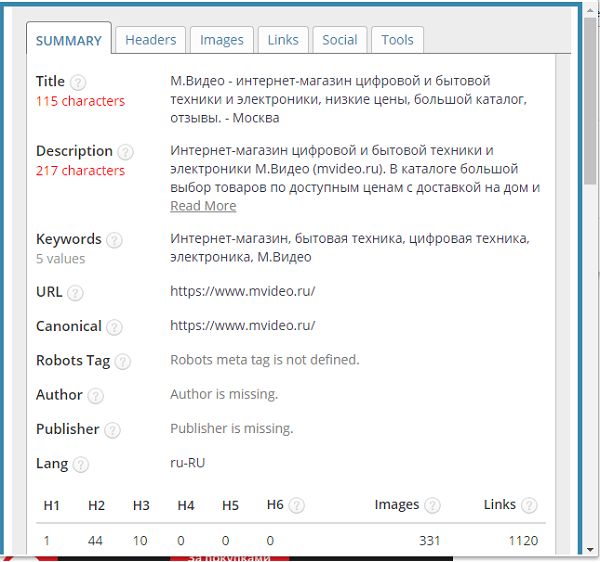Click the outer scrollbar down arrow

point(590,550)
